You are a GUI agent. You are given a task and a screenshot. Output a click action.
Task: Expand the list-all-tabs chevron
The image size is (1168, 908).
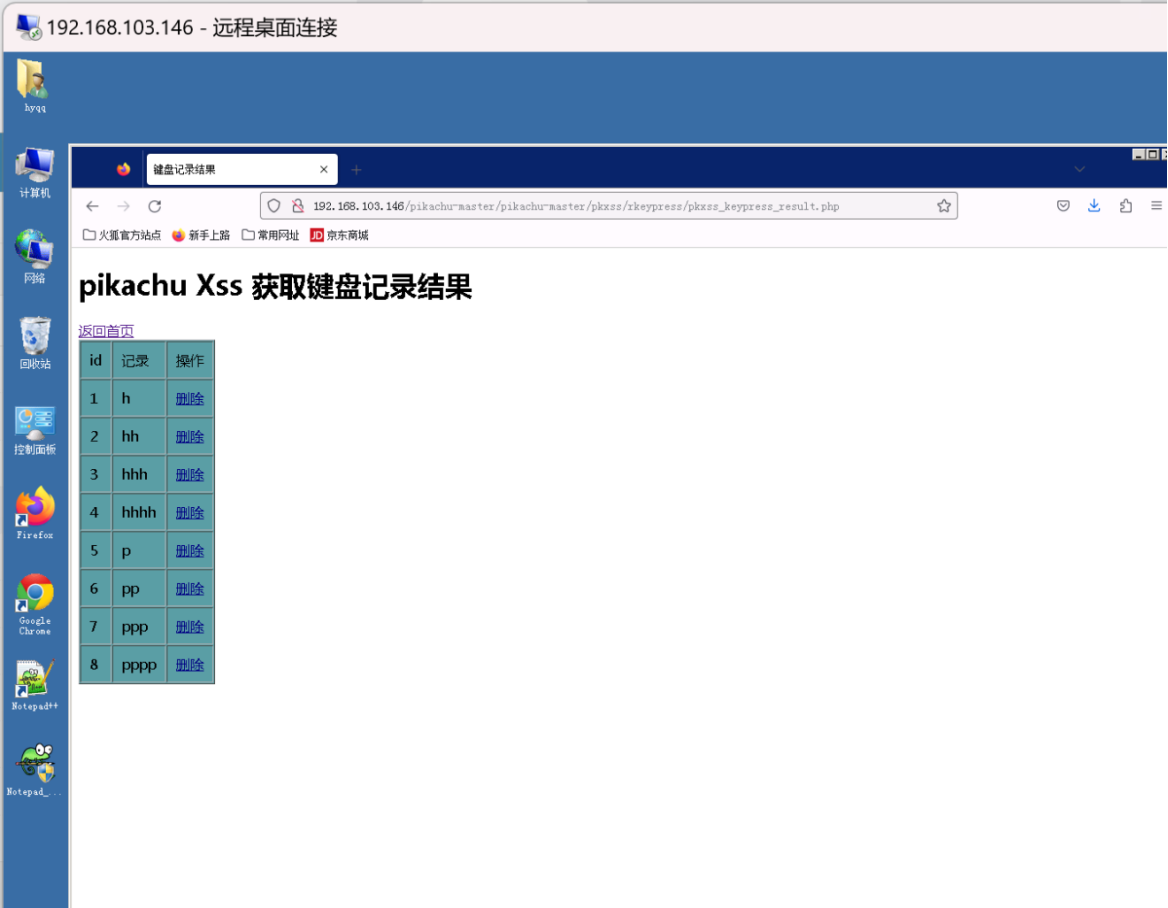1079,169
